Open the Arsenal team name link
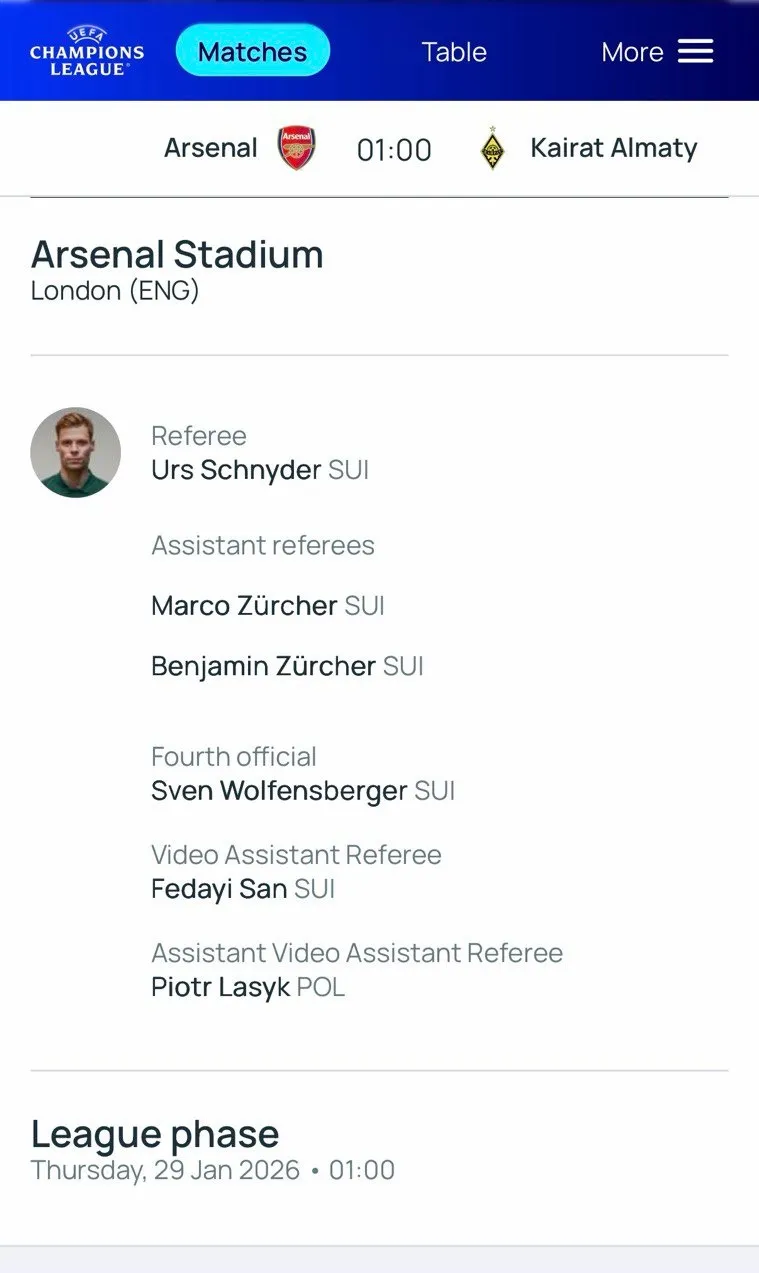Image resolution: width=759 pixels, height=1273 pixels. (x=211, y=148)
